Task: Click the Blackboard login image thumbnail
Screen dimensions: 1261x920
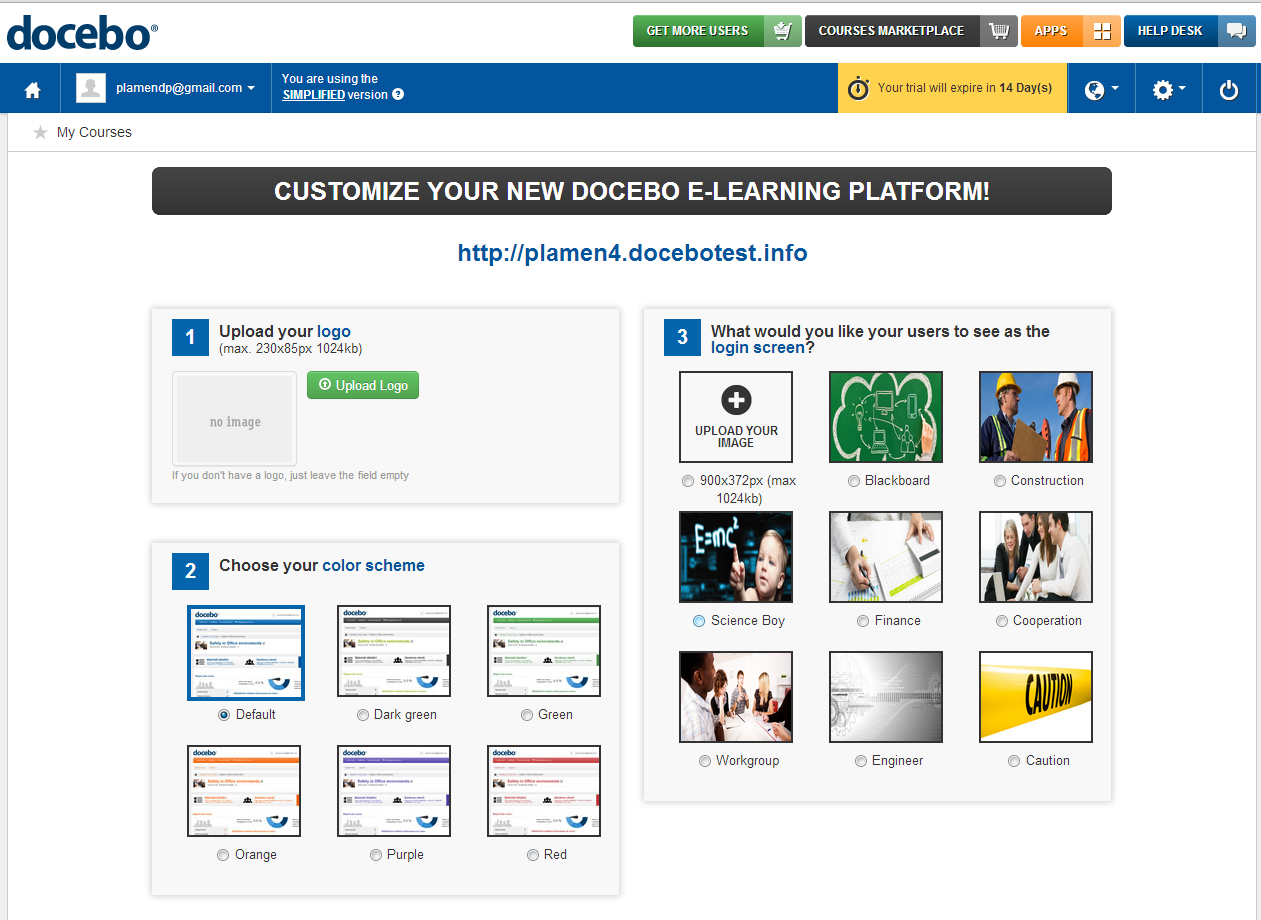Action: (886, 417)
